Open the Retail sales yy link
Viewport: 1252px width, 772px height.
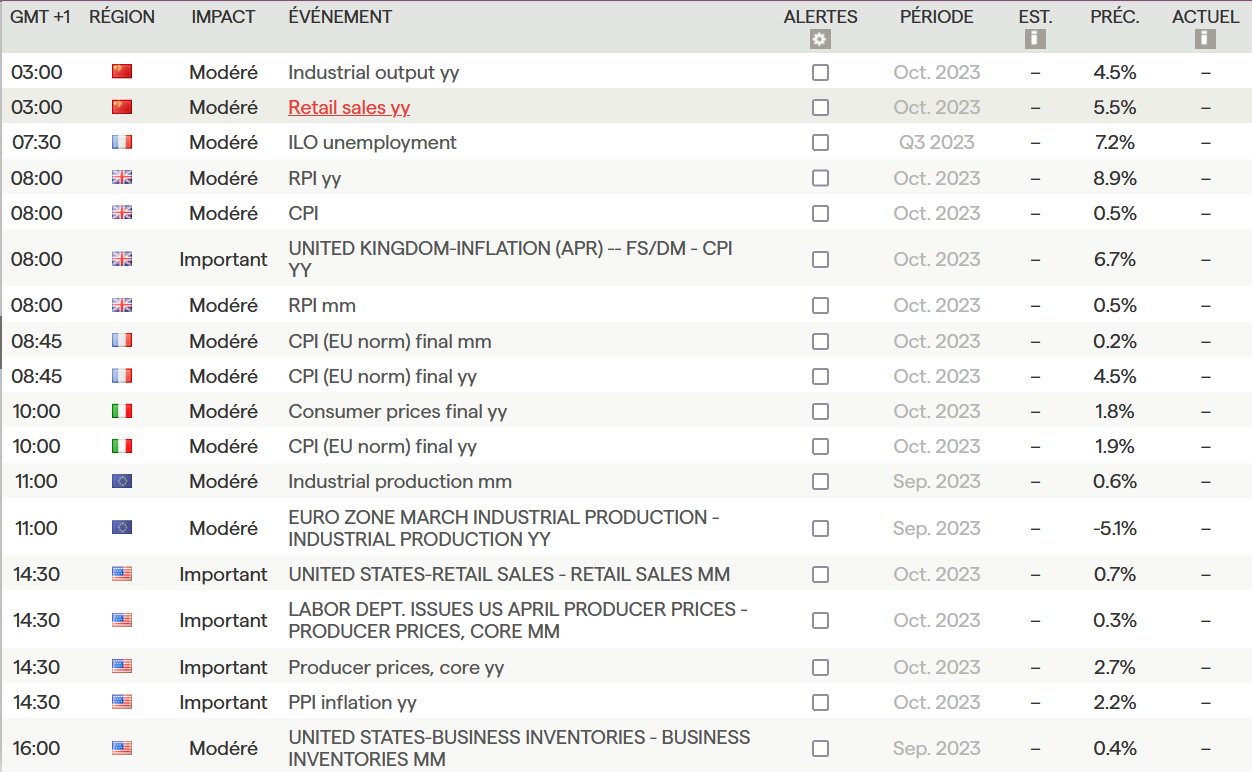point(349,107)
